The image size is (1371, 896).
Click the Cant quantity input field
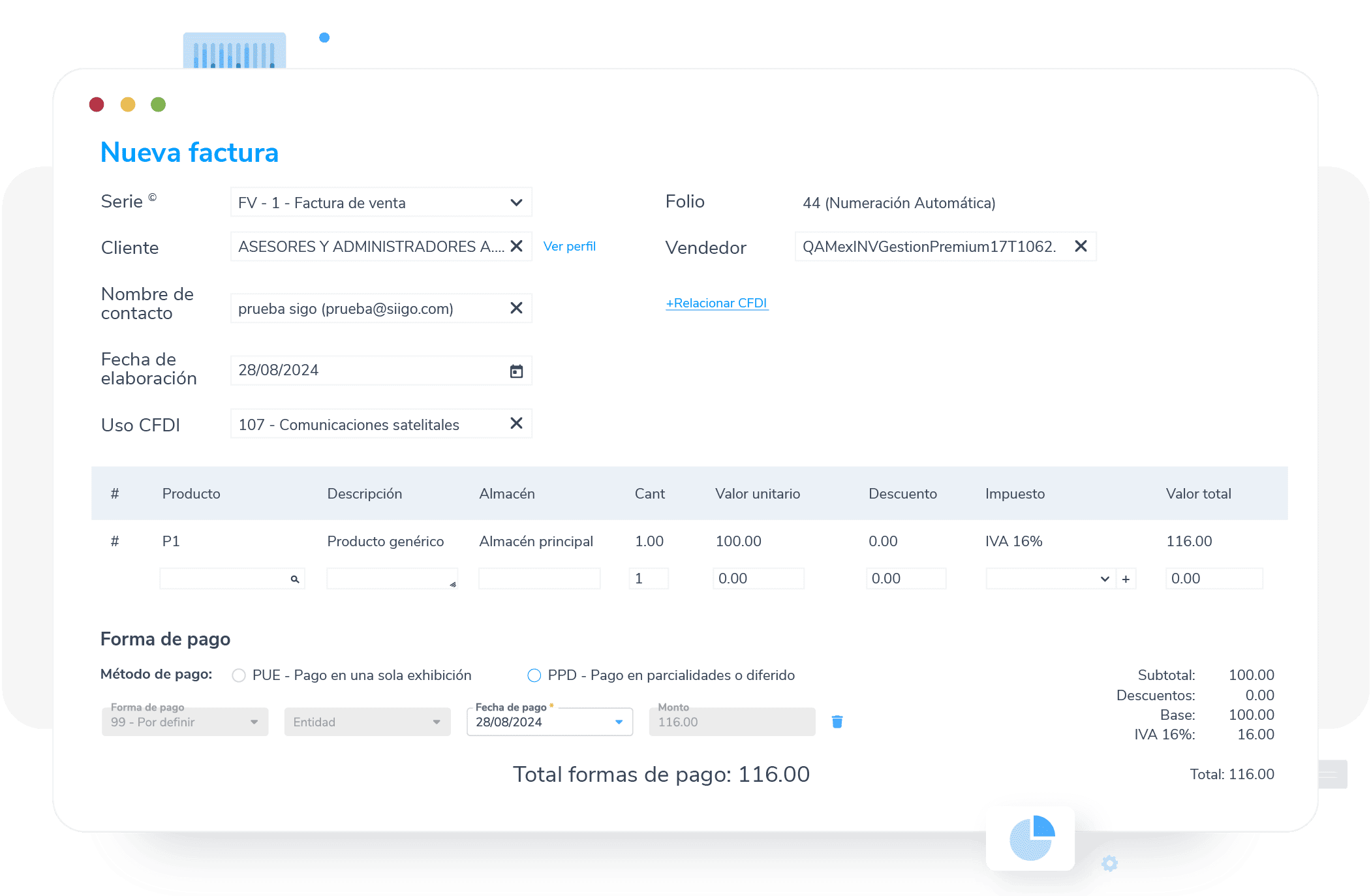(648, 579)
